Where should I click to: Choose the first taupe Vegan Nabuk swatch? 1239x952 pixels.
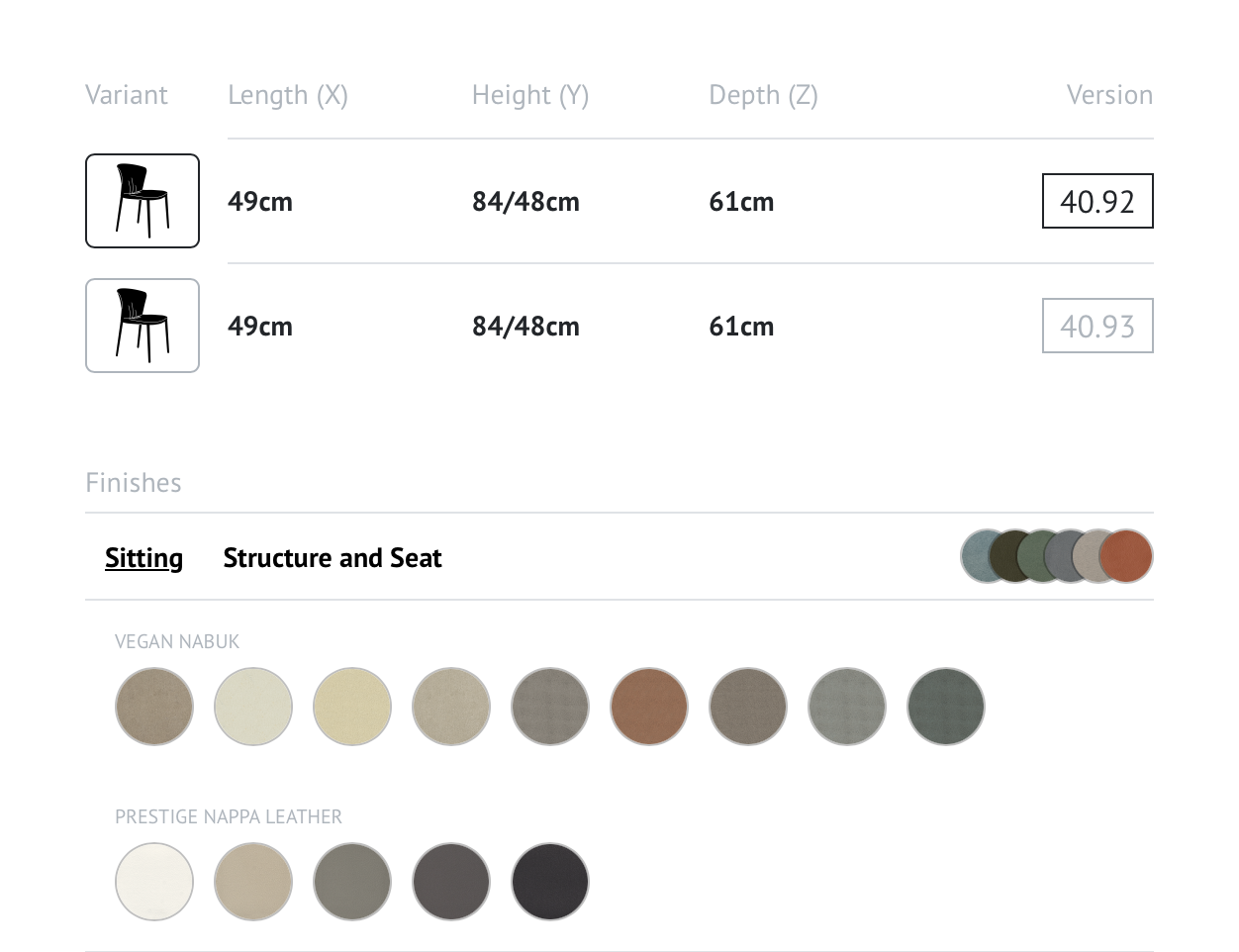coord(154,707)
